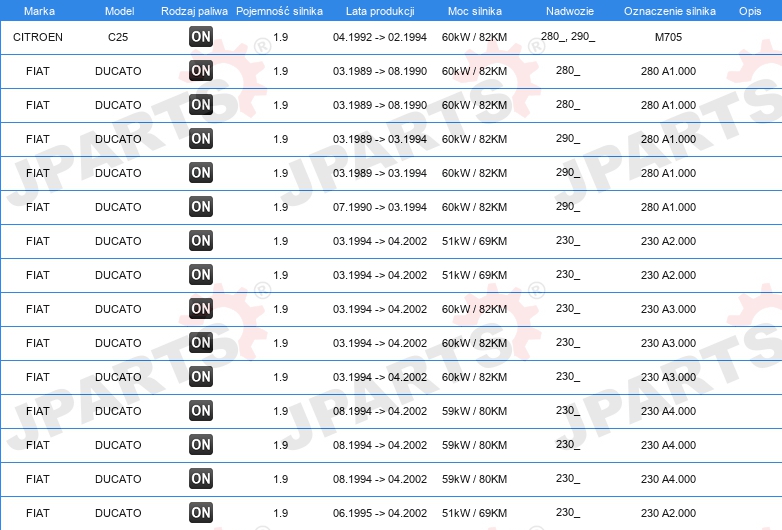Select the C25 model cell
782x530 pixels.
click(118, 37)
